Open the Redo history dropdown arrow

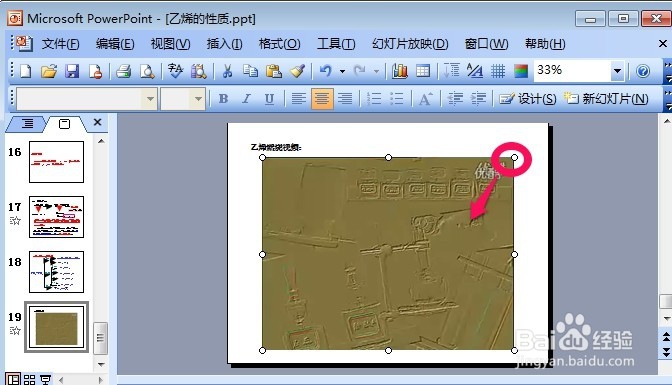376,71
